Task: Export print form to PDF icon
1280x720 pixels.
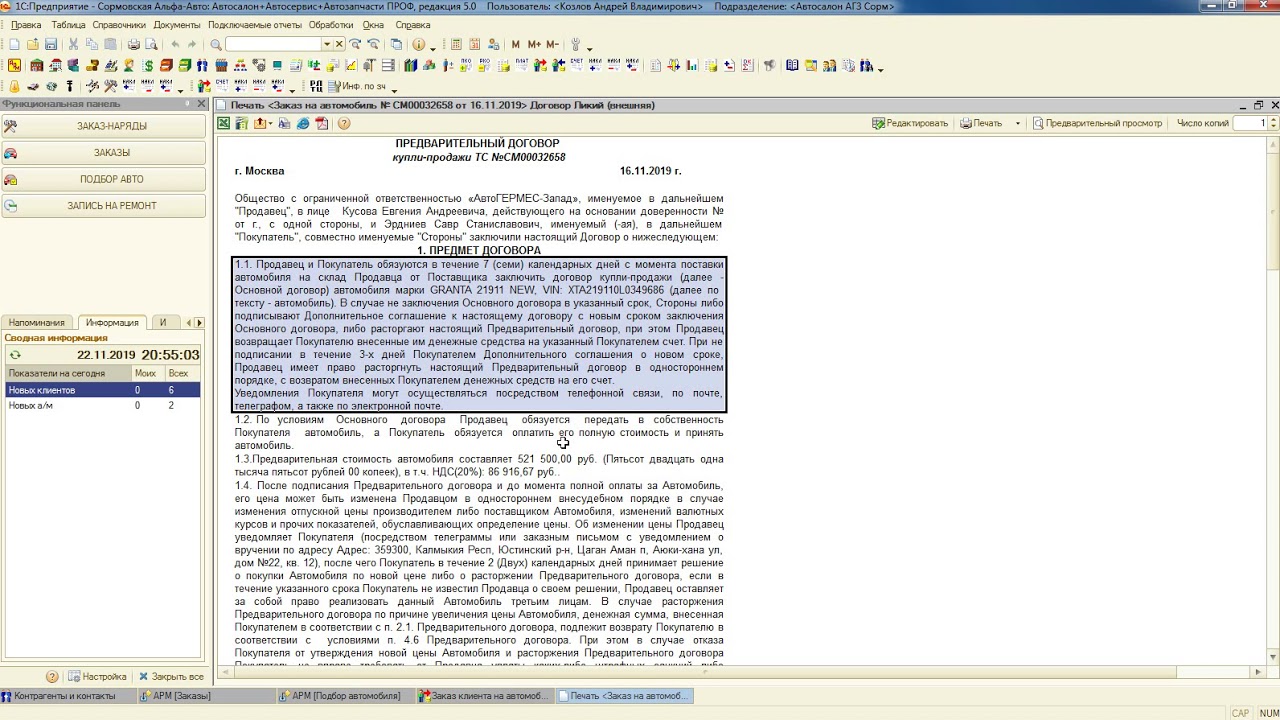Action: point(322,123)
